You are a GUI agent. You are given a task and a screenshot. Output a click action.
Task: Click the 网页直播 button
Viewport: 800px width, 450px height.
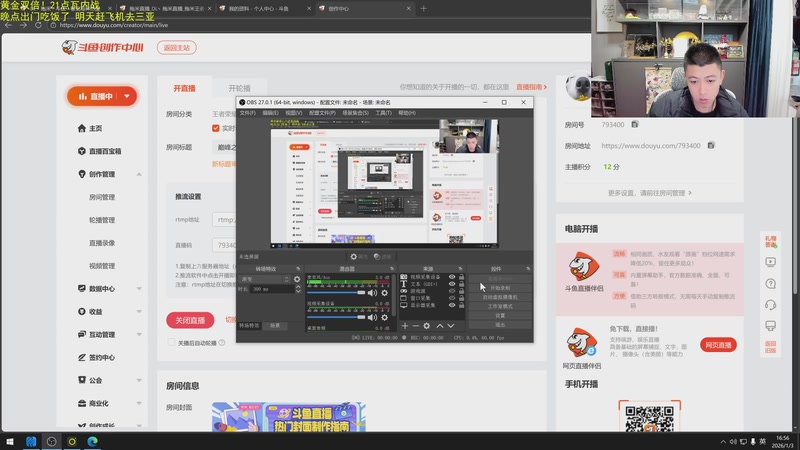[x=718, y=345]
